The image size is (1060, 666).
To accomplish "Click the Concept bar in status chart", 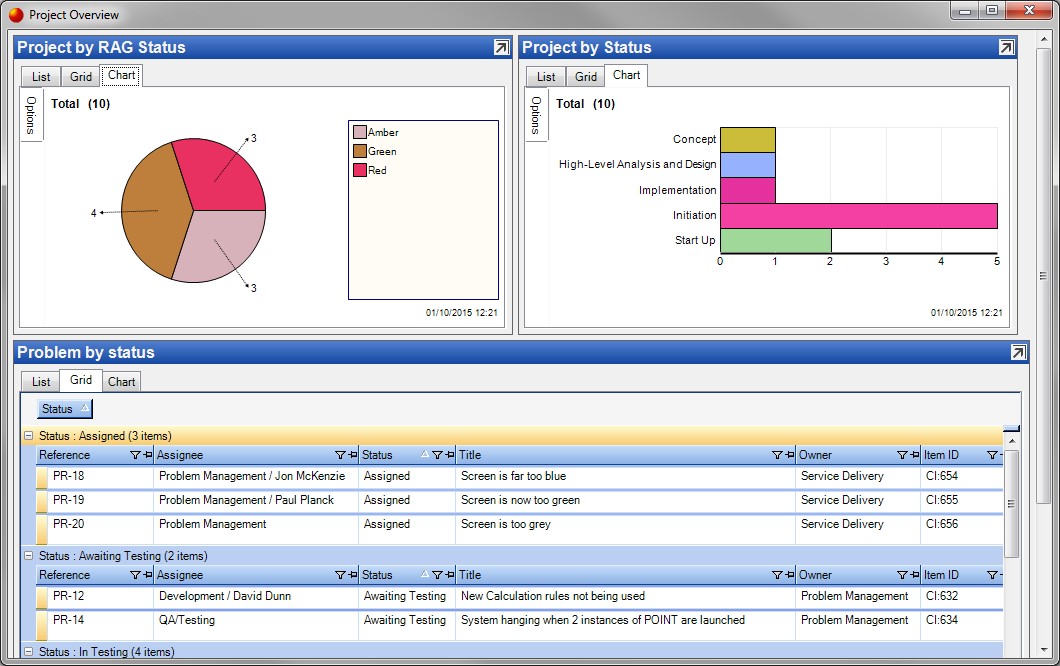I will [x=748, y=139].
